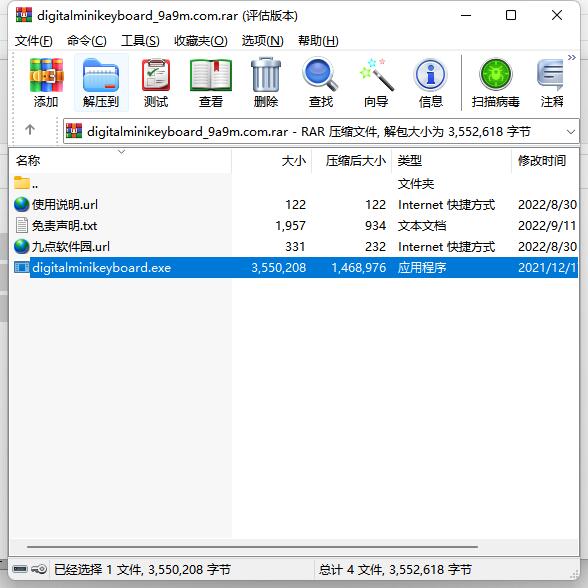
Task: Select the 九点软件园.url file row
Action: (296, 246)
